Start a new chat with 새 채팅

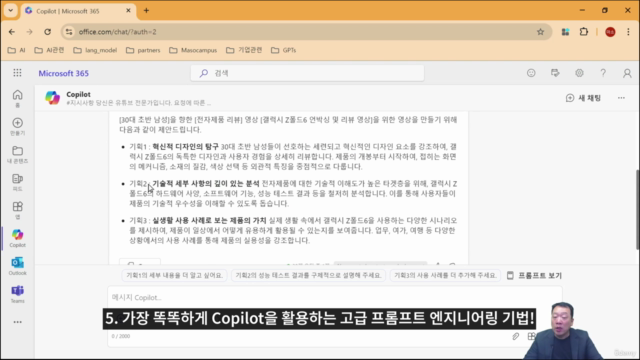583,98
